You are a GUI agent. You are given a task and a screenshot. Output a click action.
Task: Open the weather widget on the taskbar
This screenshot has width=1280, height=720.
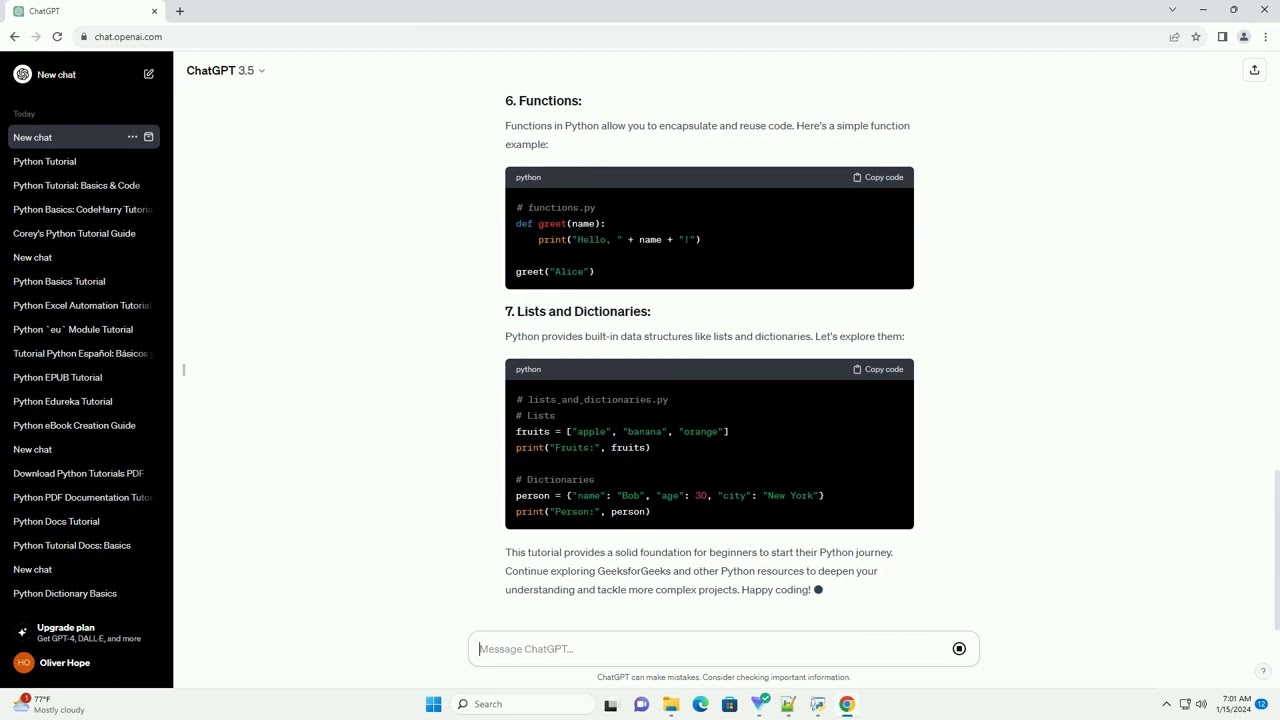pos(48,704)
